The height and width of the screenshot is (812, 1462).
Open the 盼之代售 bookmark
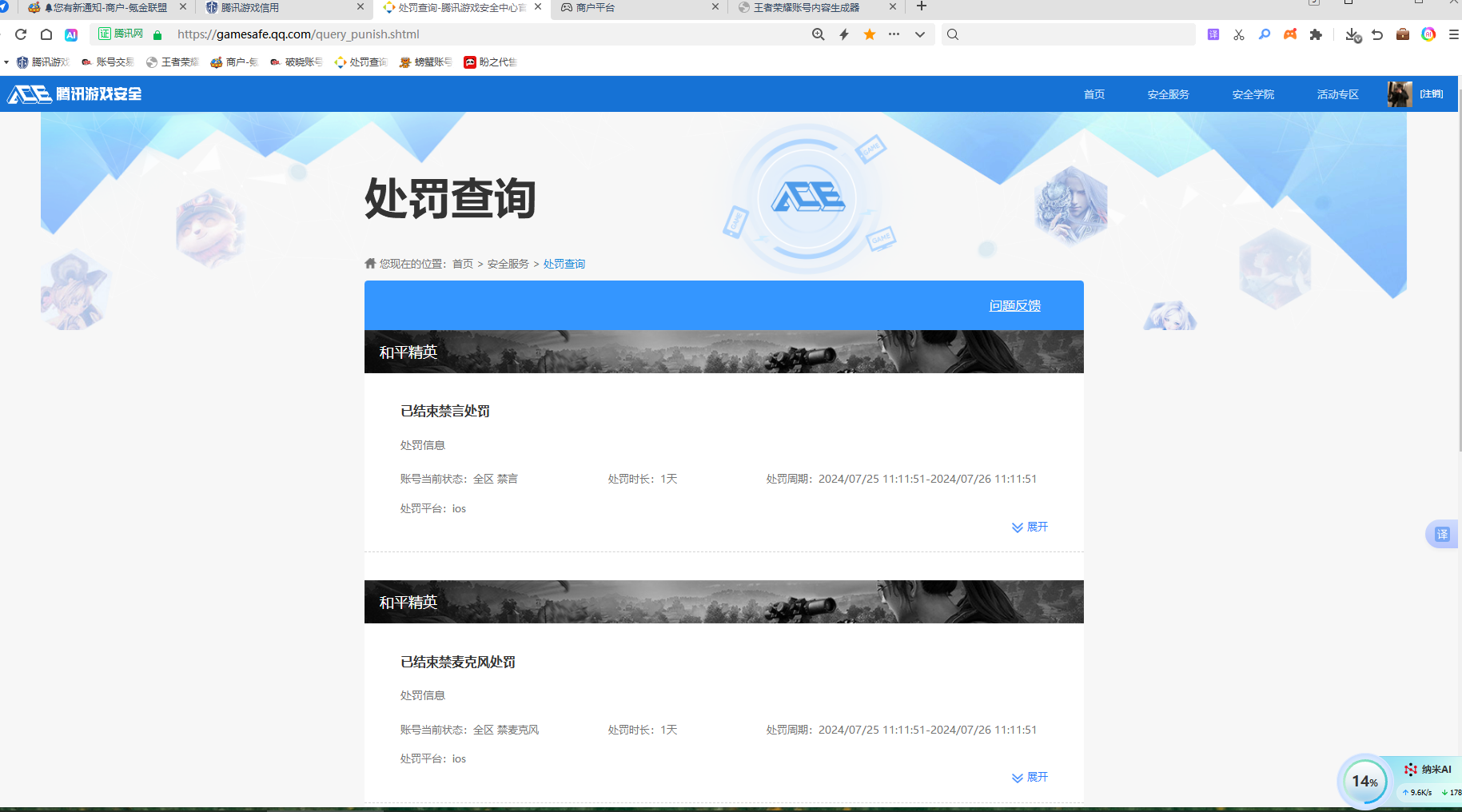[490, 62]
